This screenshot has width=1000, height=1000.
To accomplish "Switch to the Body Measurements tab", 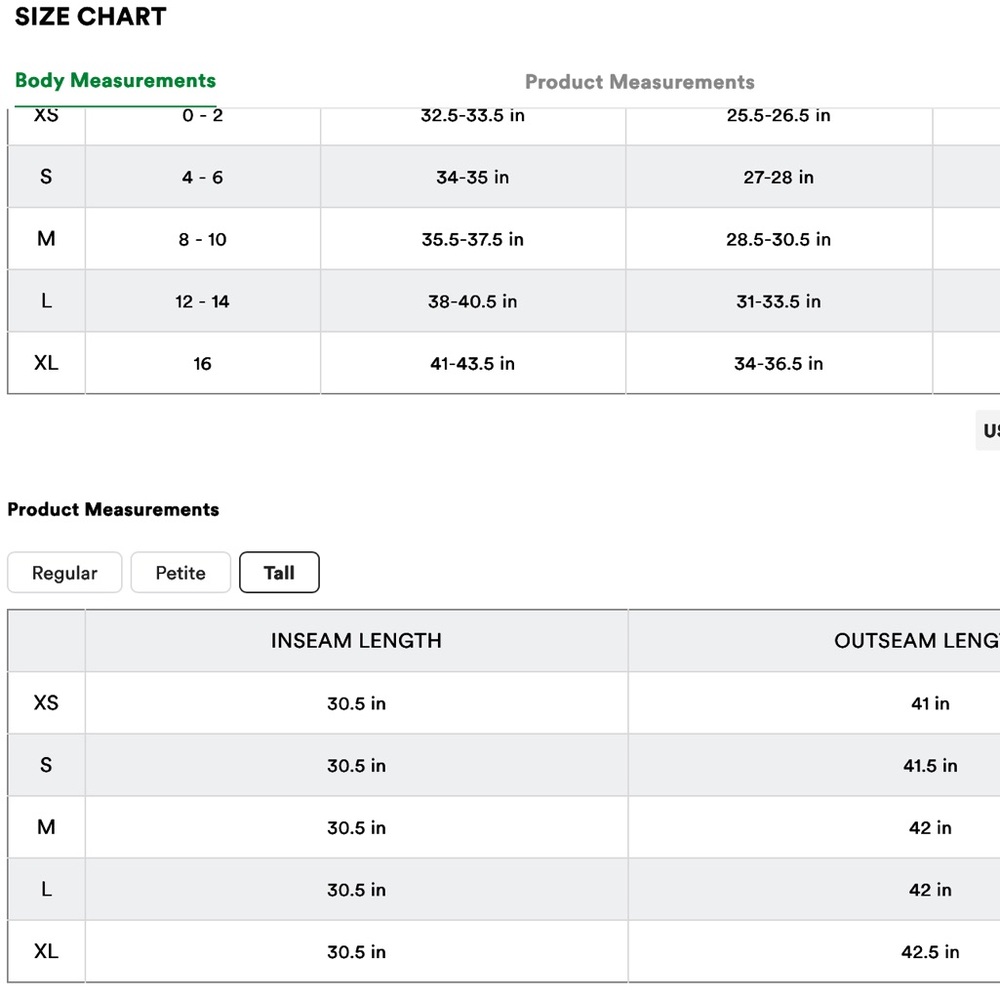I will point(115,81).
